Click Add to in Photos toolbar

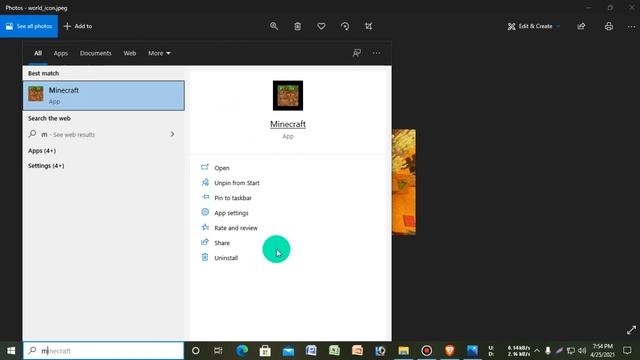coord(78,26)
